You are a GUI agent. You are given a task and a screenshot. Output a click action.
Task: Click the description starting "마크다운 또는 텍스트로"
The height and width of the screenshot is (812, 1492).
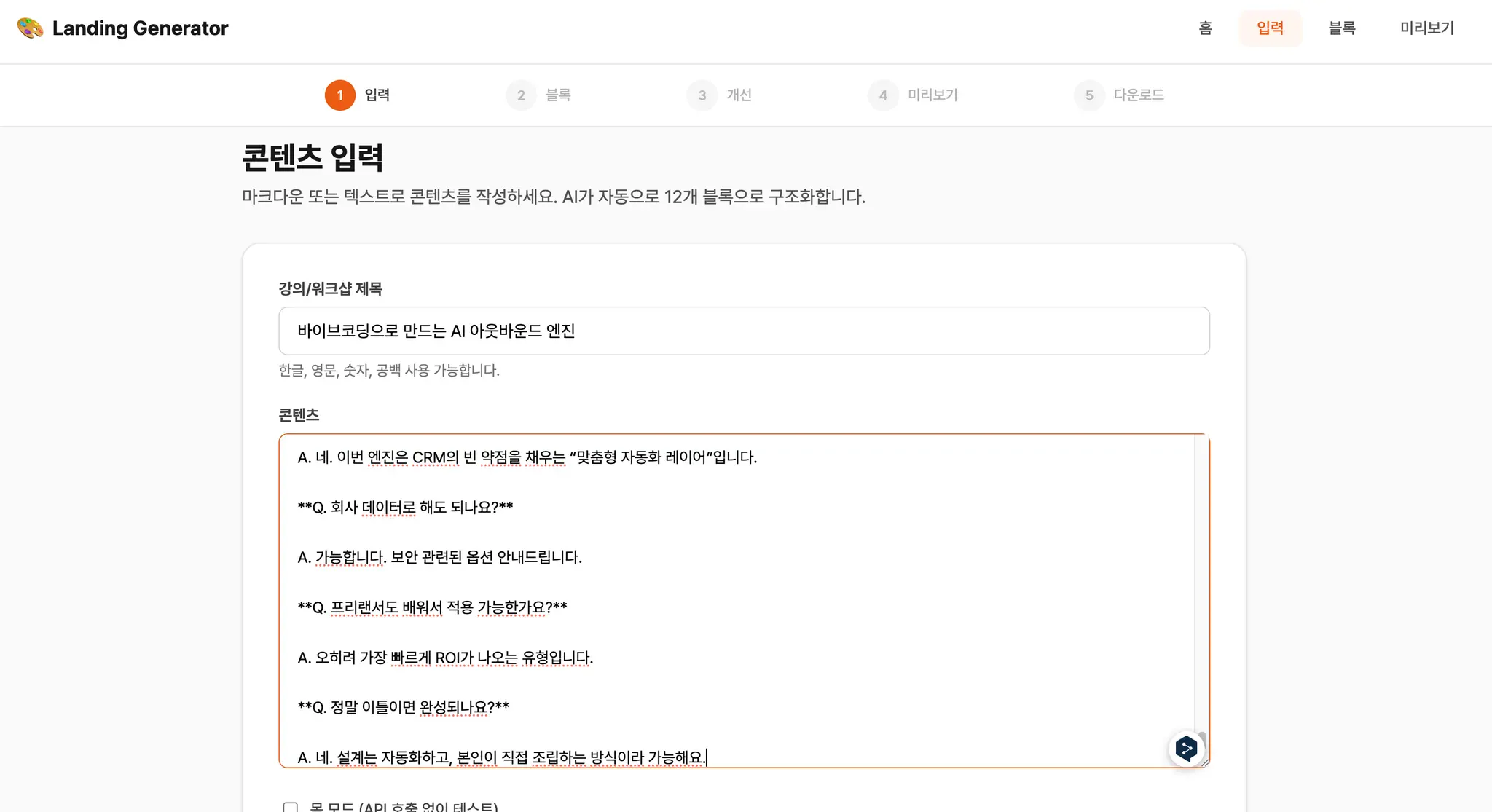point(554,197)
